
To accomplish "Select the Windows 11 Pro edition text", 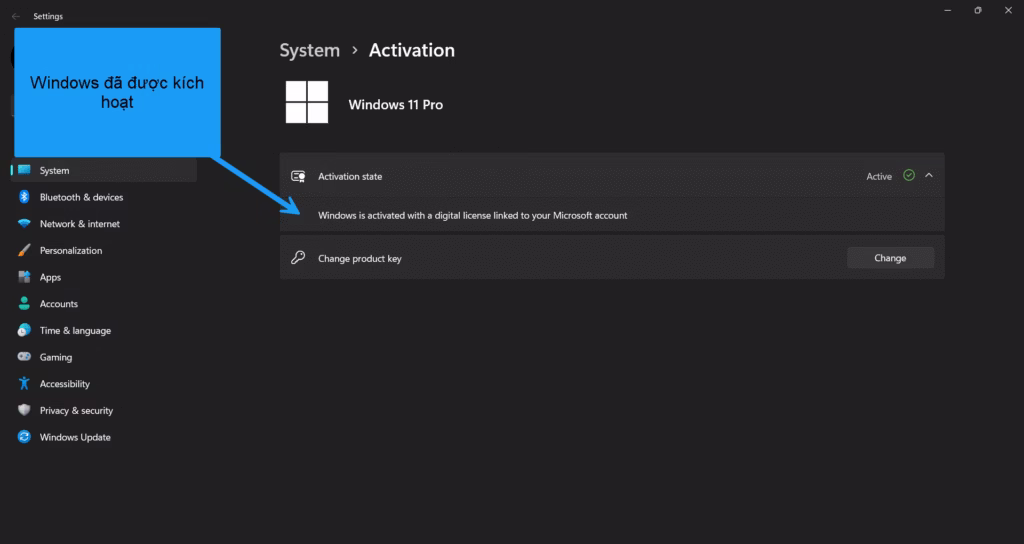I will click(396, 104).
